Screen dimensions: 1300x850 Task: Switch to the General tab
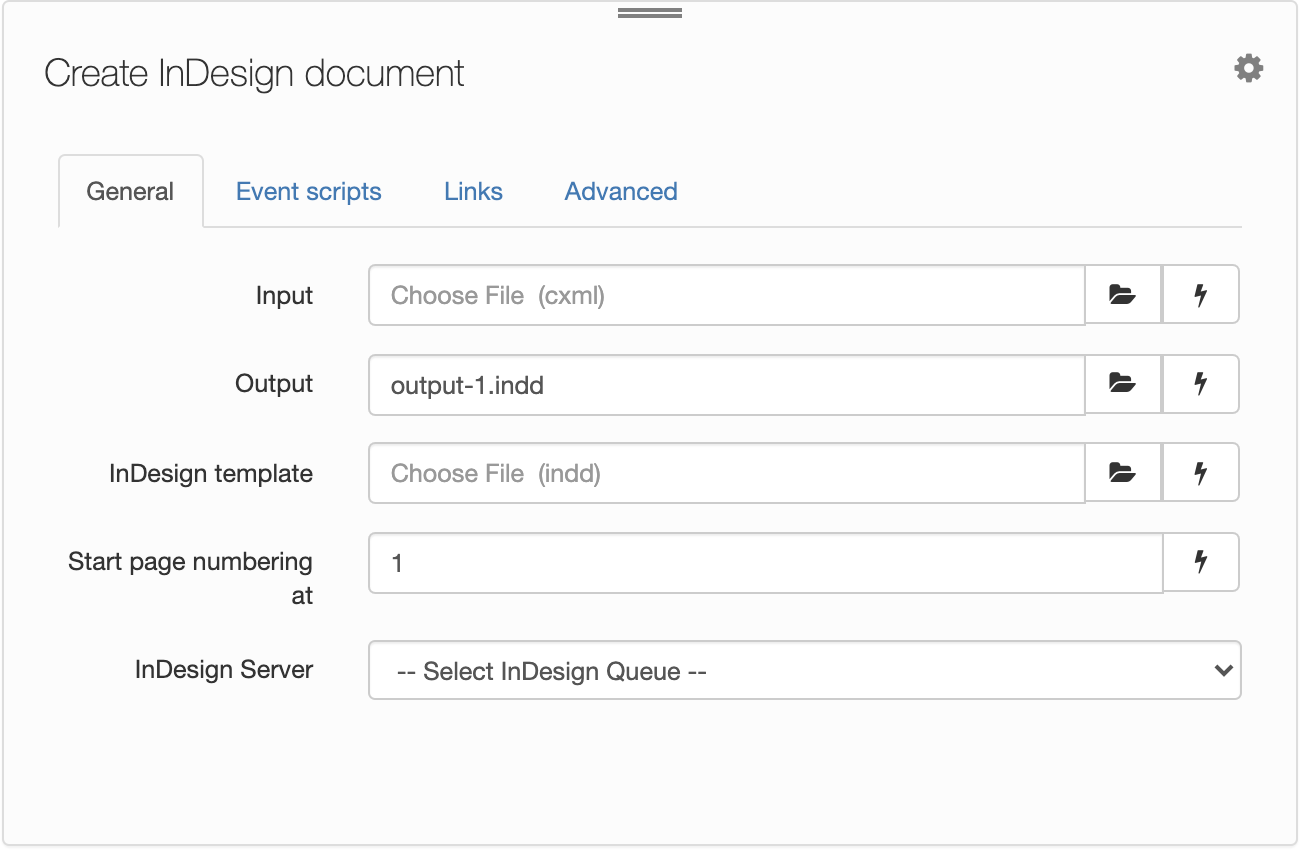pos(131,191)
